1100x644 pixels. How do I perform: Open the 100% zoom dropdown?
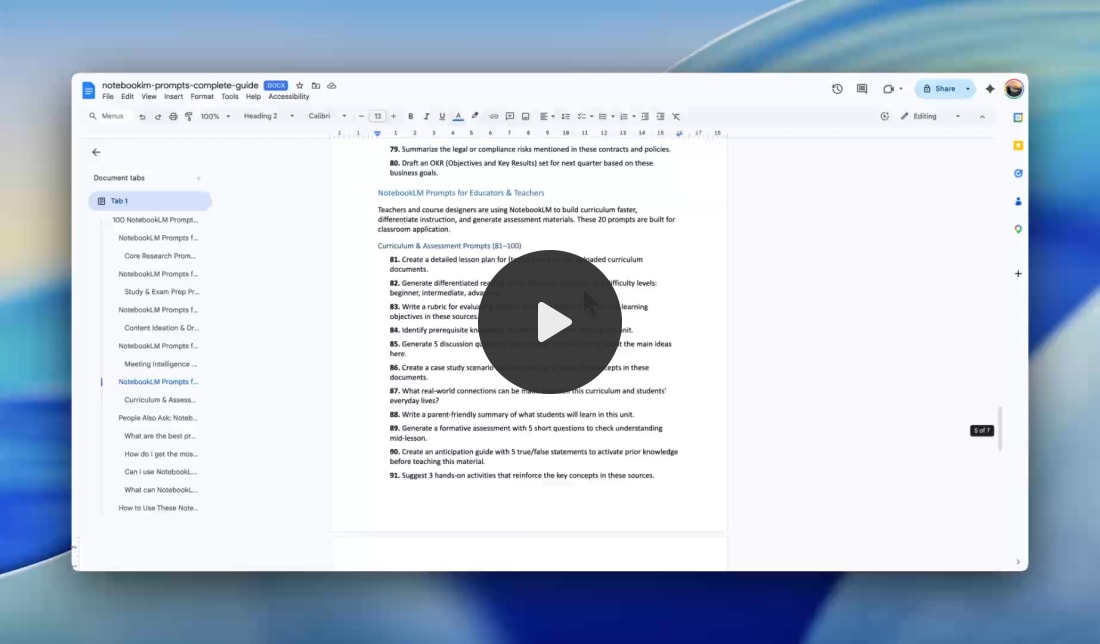[x=215, y=116]
